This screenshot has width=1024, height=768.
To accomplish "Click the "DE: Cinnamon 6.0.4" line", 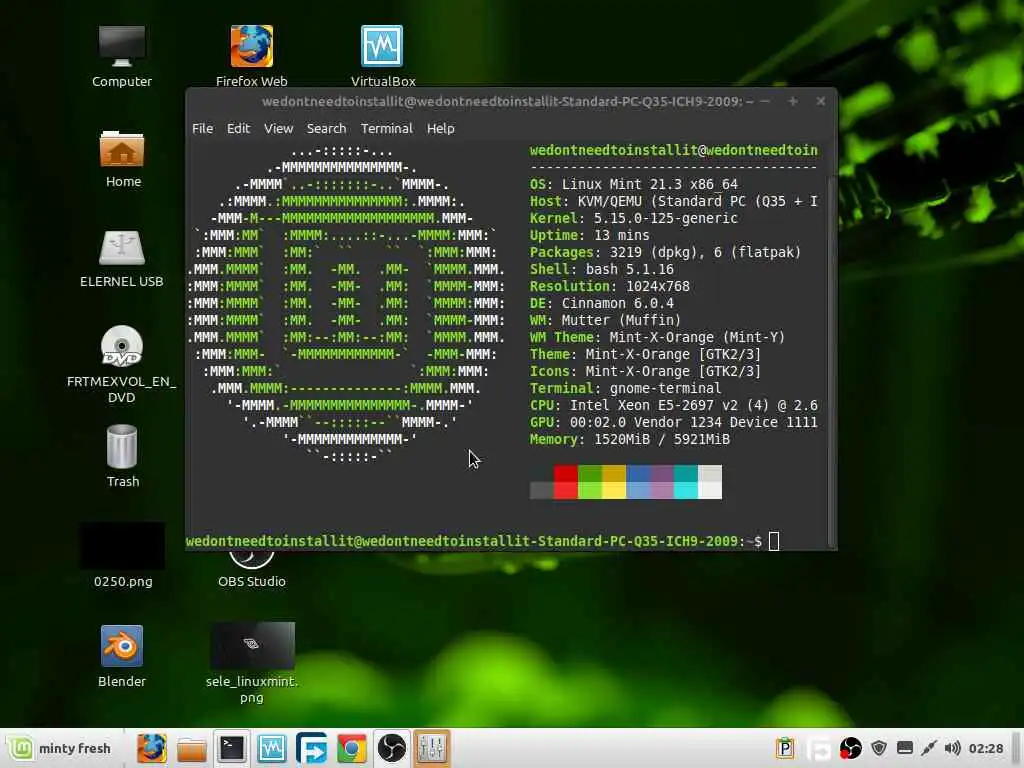I will click(x=601, y=304).
